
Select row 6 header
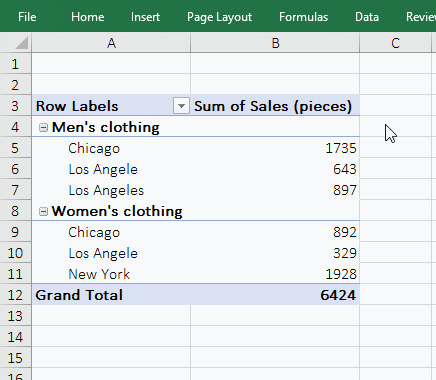point(15,169)
